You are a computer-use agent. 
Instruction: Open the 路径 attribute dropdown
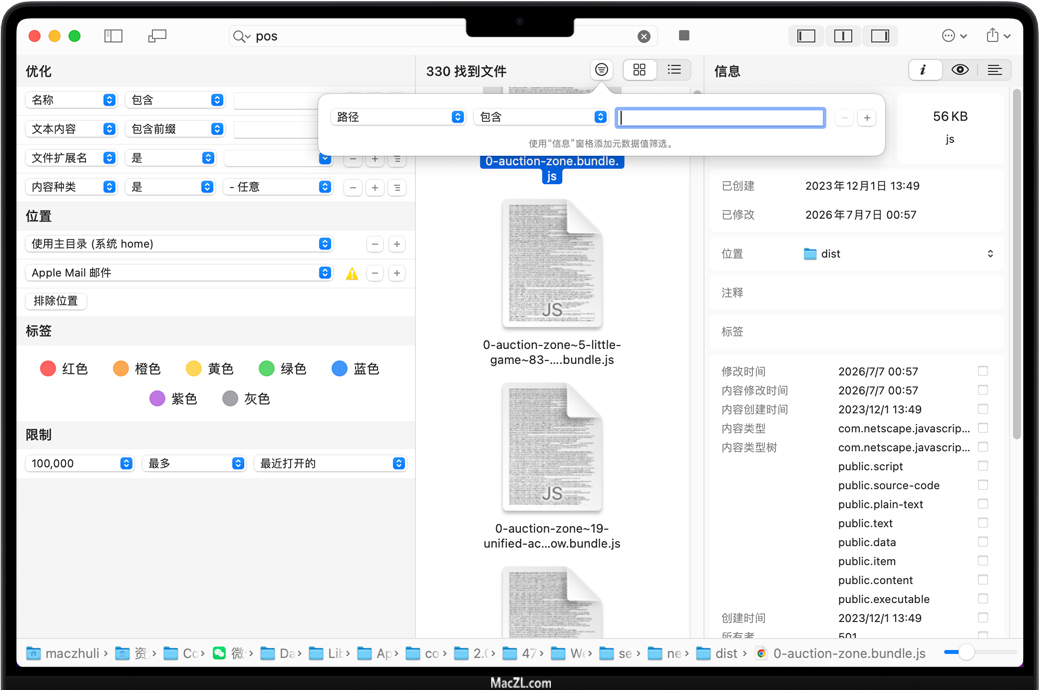click(398, 117)
